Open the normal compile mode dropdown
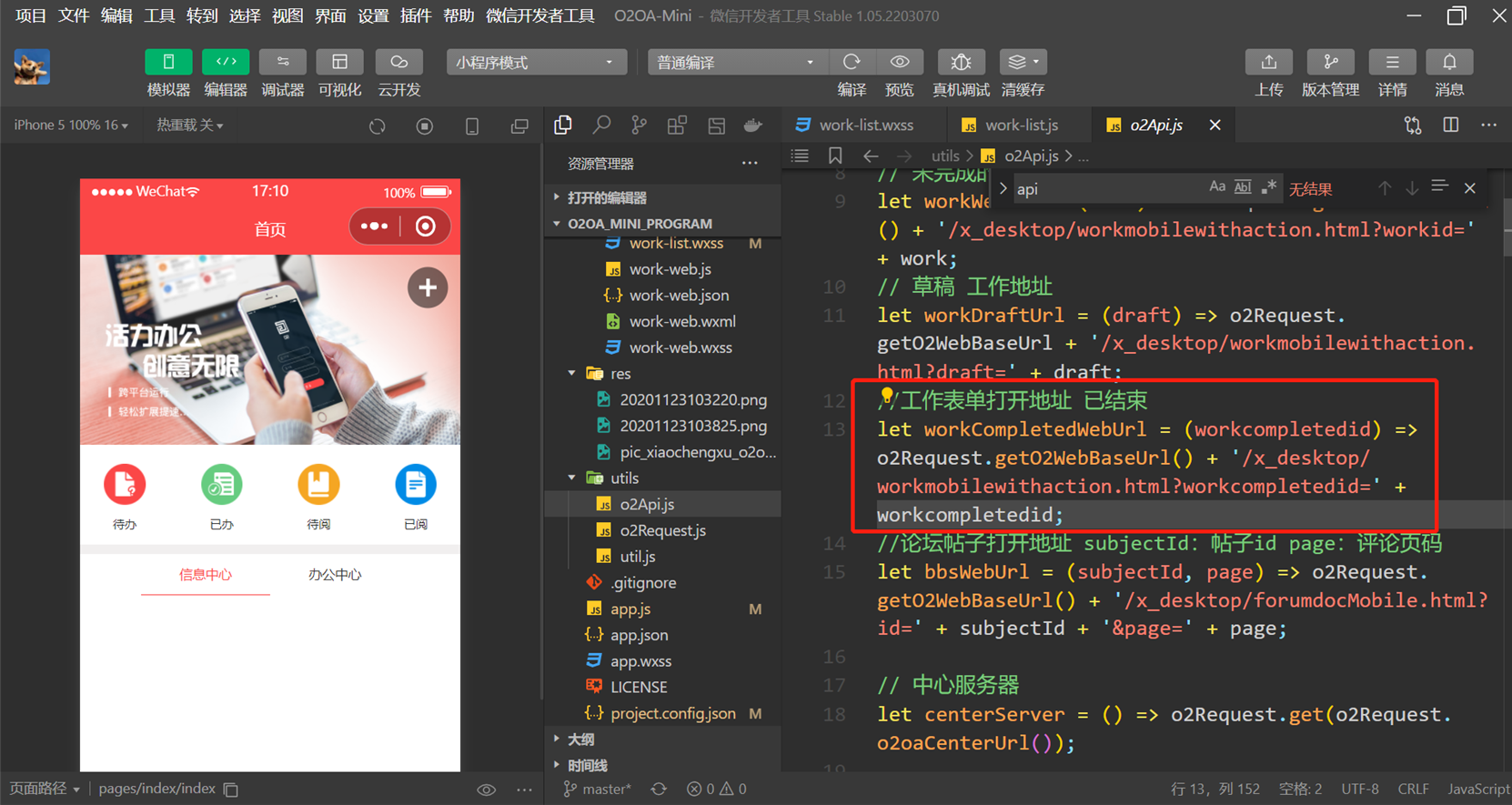 (x=735, y=62)
